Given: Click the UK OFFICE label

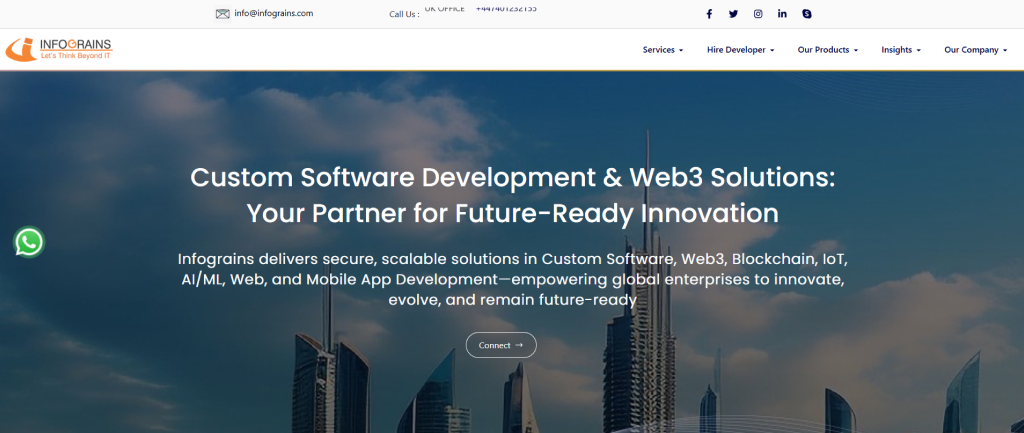Looking at the screenshot, I should (x=444, y=8).
